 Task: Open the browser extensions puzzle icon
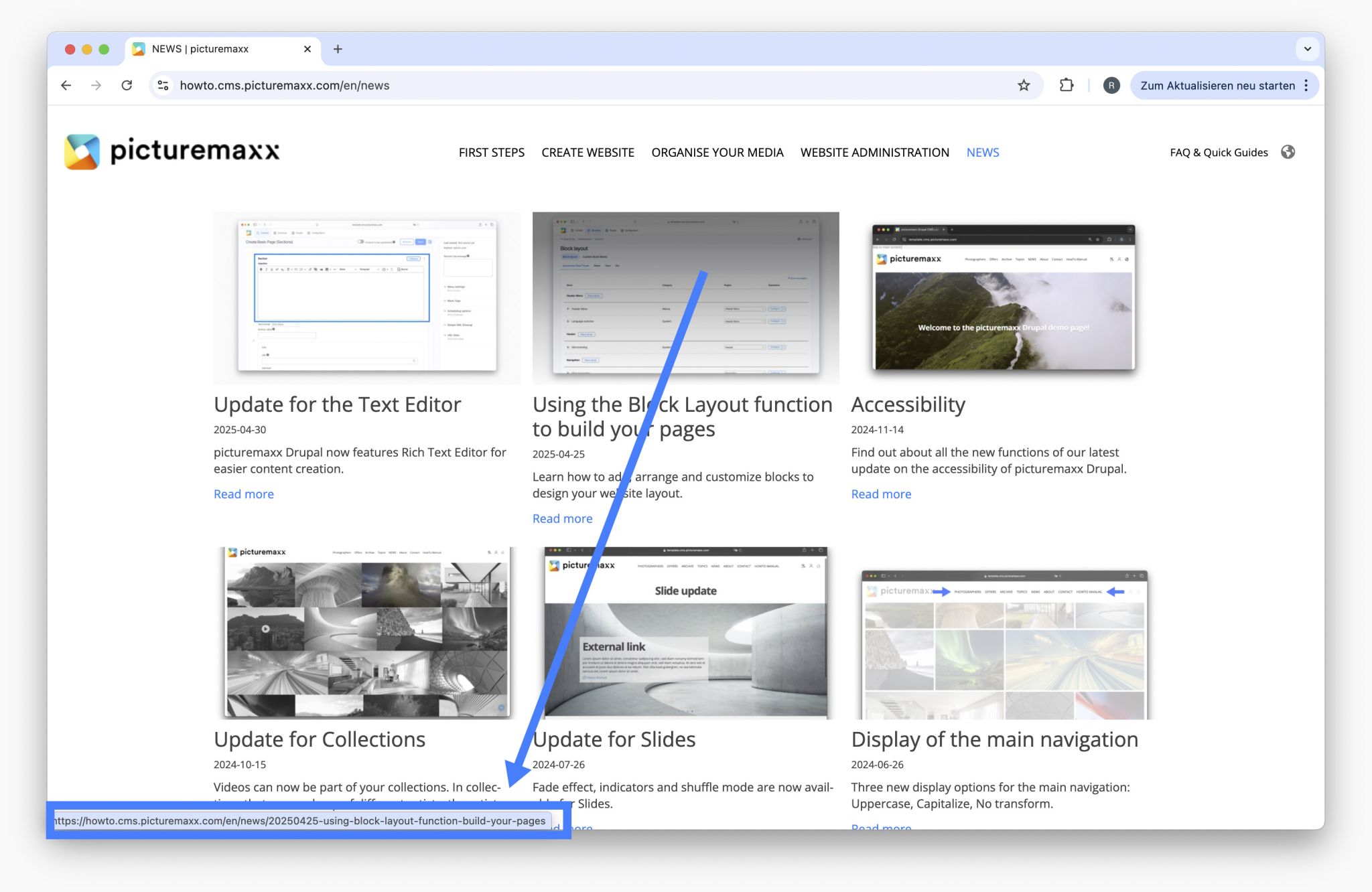coord(1066,85)
